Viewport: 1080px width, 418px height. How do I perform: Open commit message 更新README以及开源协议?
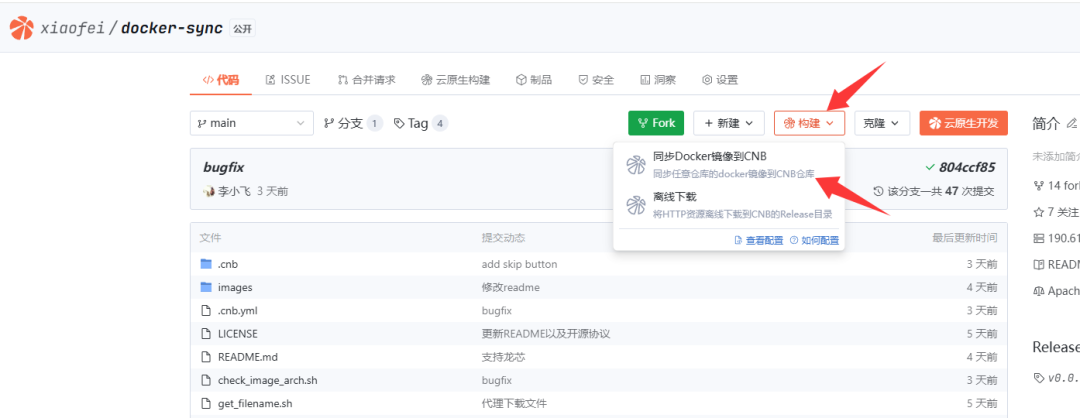click(x=546, y=333)
